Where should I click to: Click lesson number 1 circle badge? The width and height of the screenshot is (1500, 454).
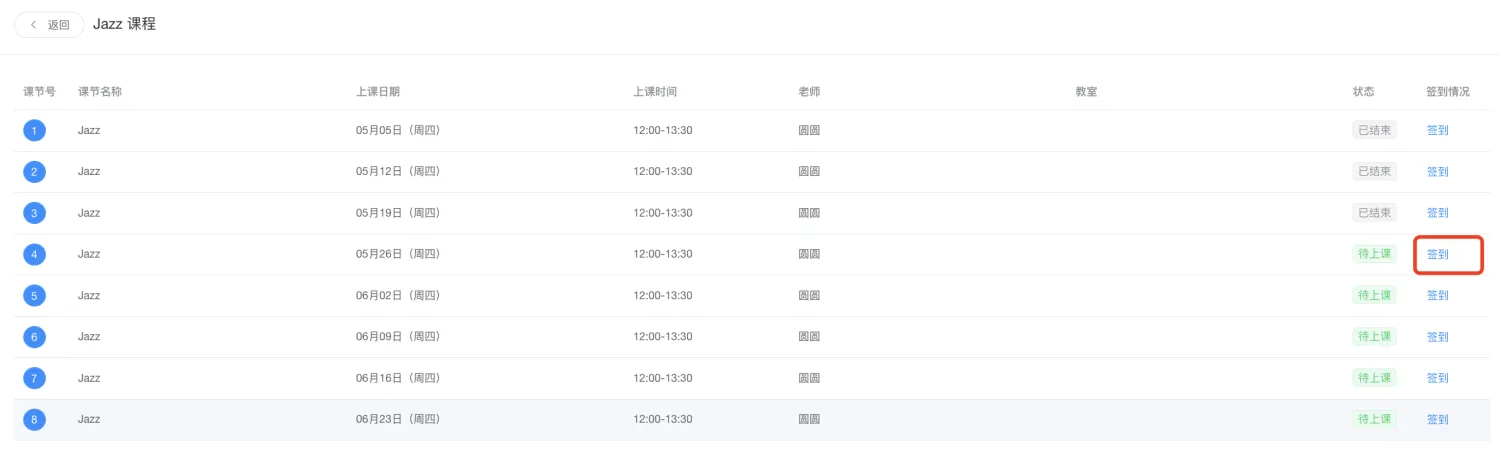[35, 130]
